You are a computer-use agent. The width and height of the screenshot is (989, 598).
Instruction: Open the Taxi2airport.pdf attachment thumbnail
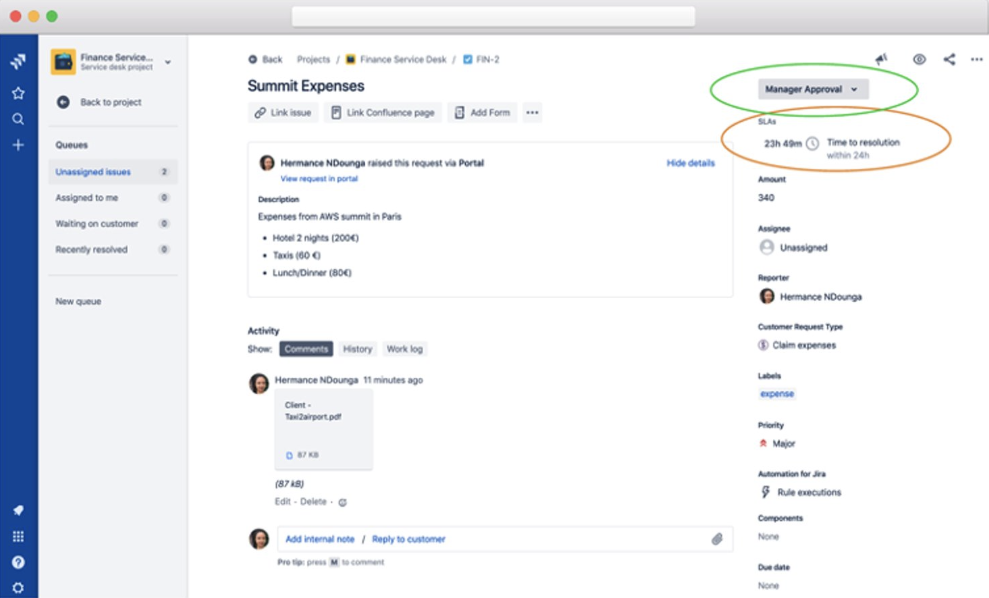pos(323,429)
